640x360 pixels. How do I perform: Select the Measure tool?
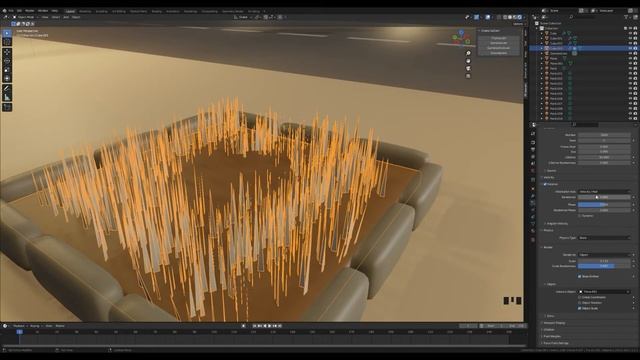click(x=7, y=97)
